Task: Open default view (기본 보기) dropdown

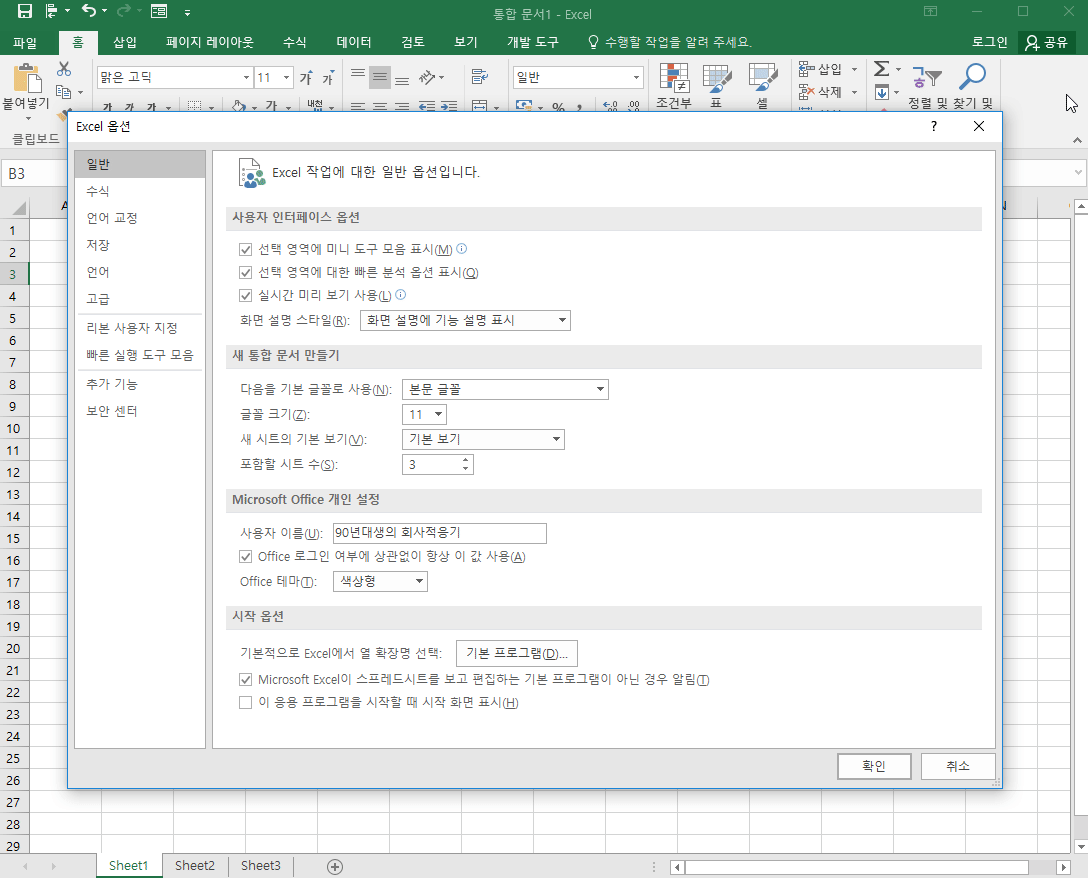Action: pos(483,439)
